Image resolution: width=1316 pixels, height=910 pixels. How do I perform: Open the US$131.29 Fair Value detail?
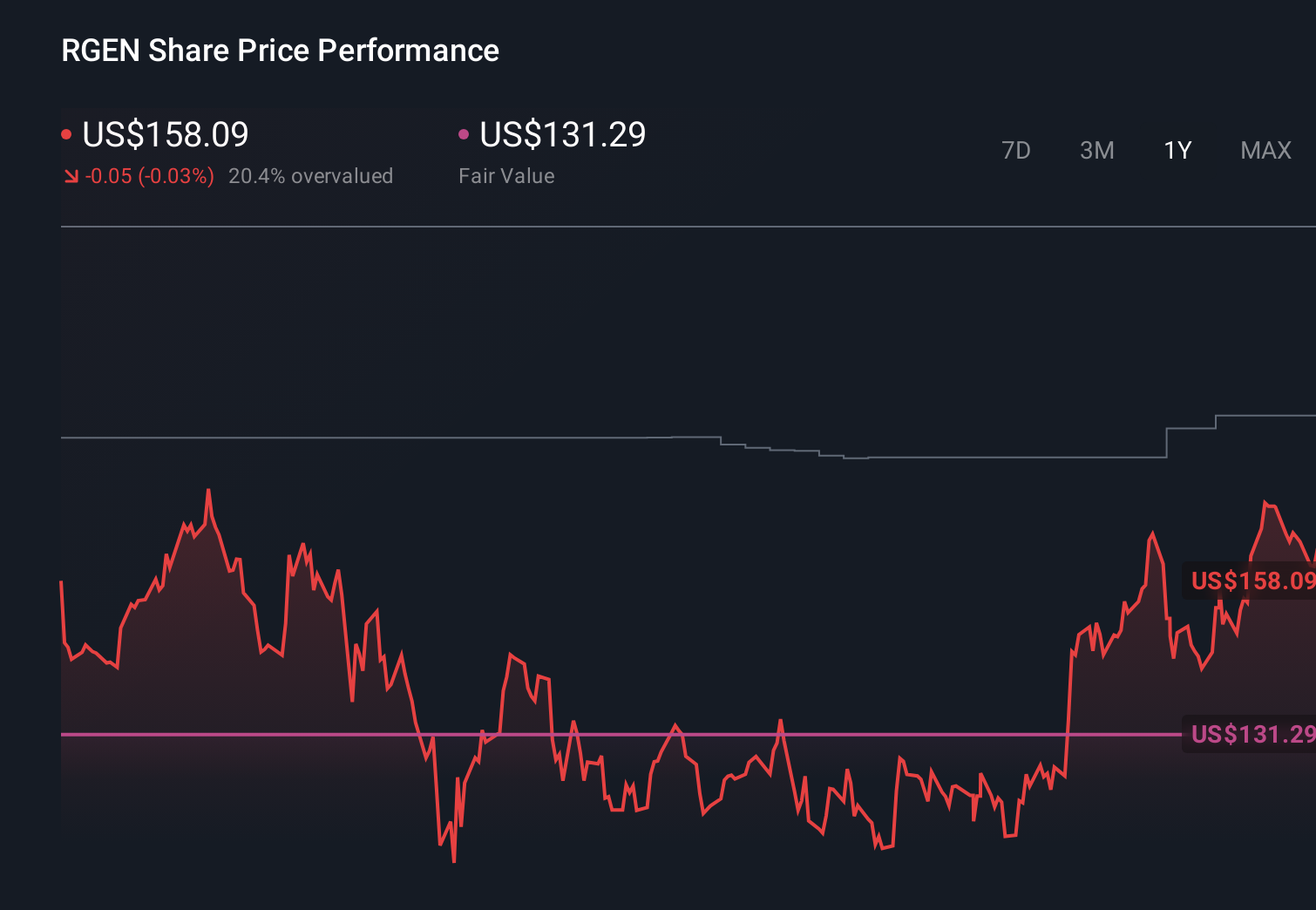(563, 134)
